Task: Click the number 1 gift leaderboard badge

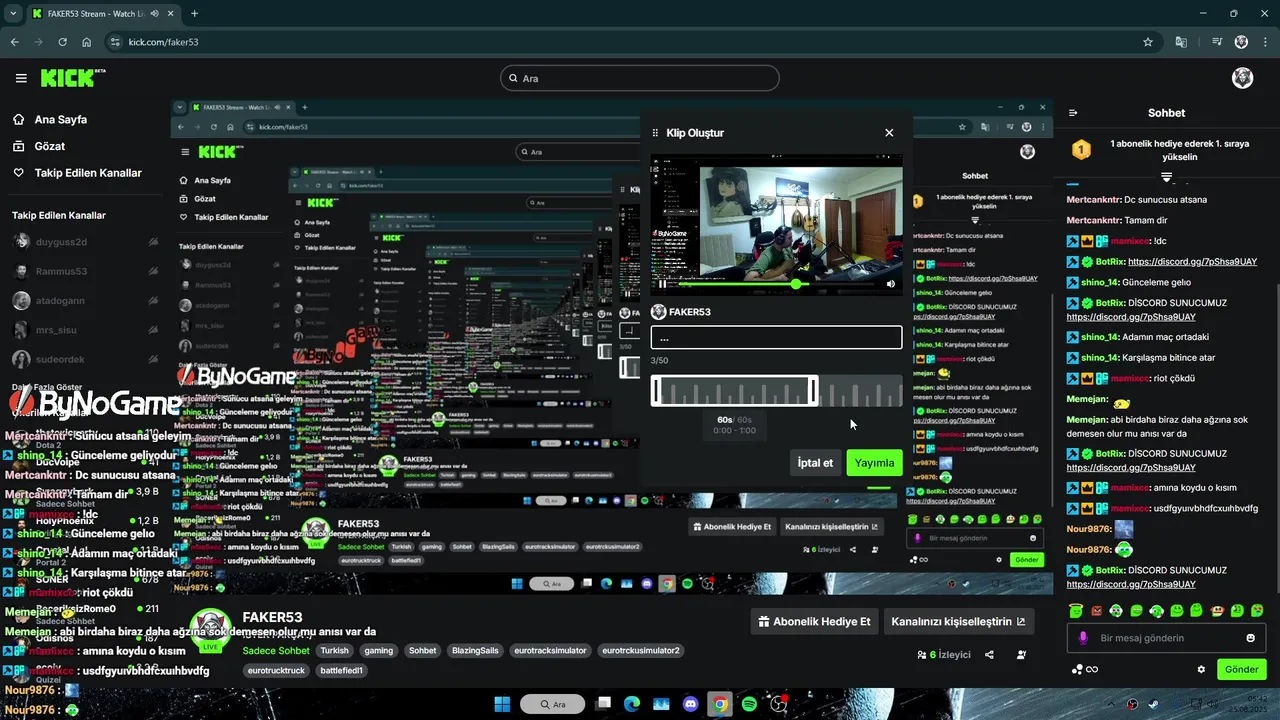Action: coord(1081,150)
